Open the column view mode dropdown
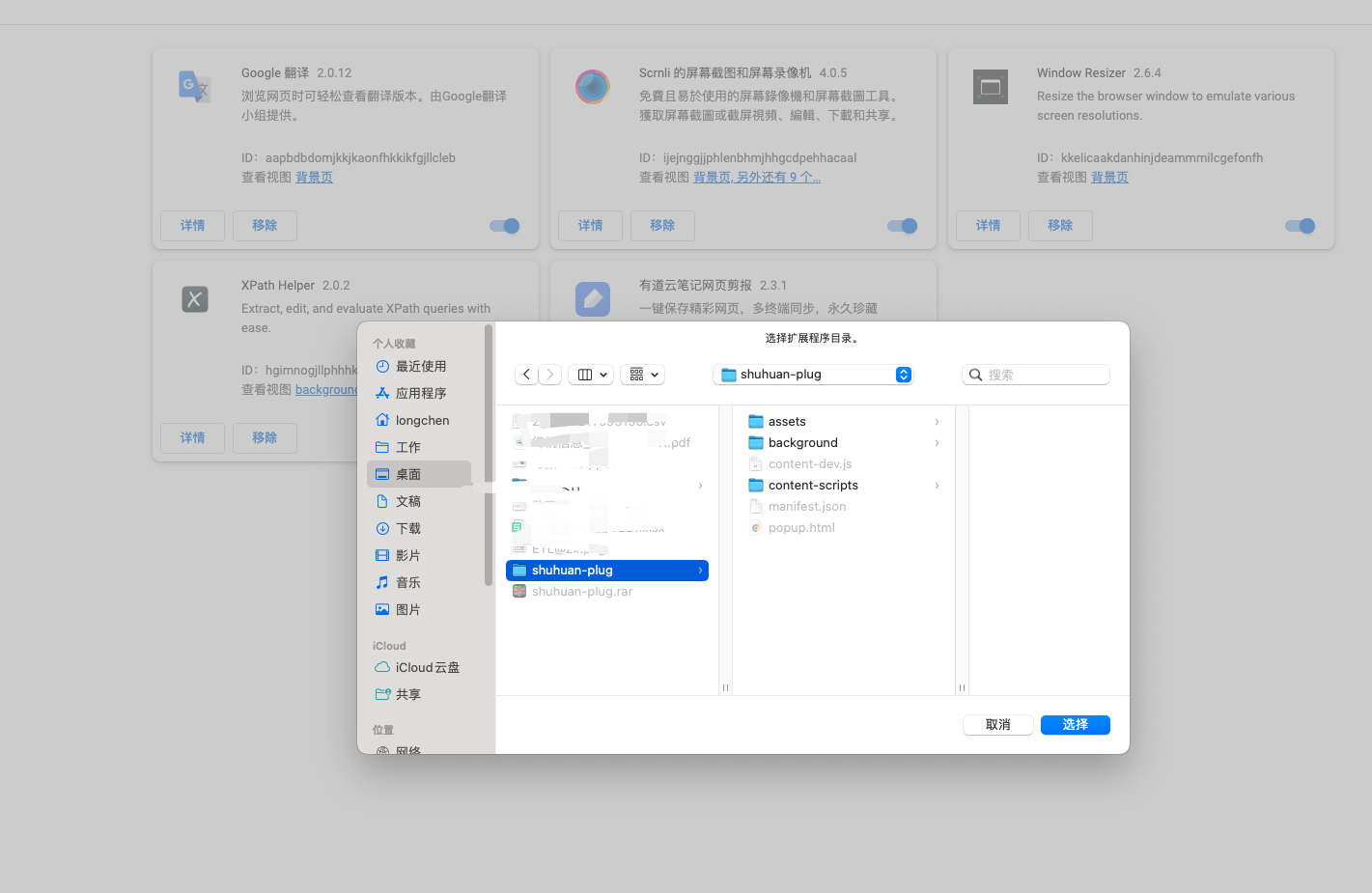1372x893 pixels. tap(591, 375)
